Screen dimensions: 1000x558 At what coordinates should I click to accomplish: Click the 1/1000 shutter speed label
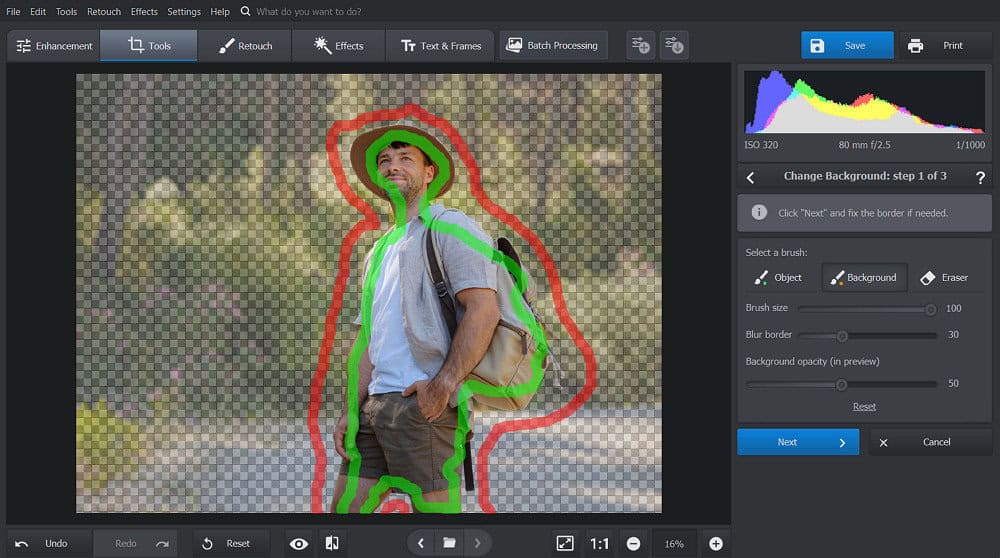tap(970, 145)
